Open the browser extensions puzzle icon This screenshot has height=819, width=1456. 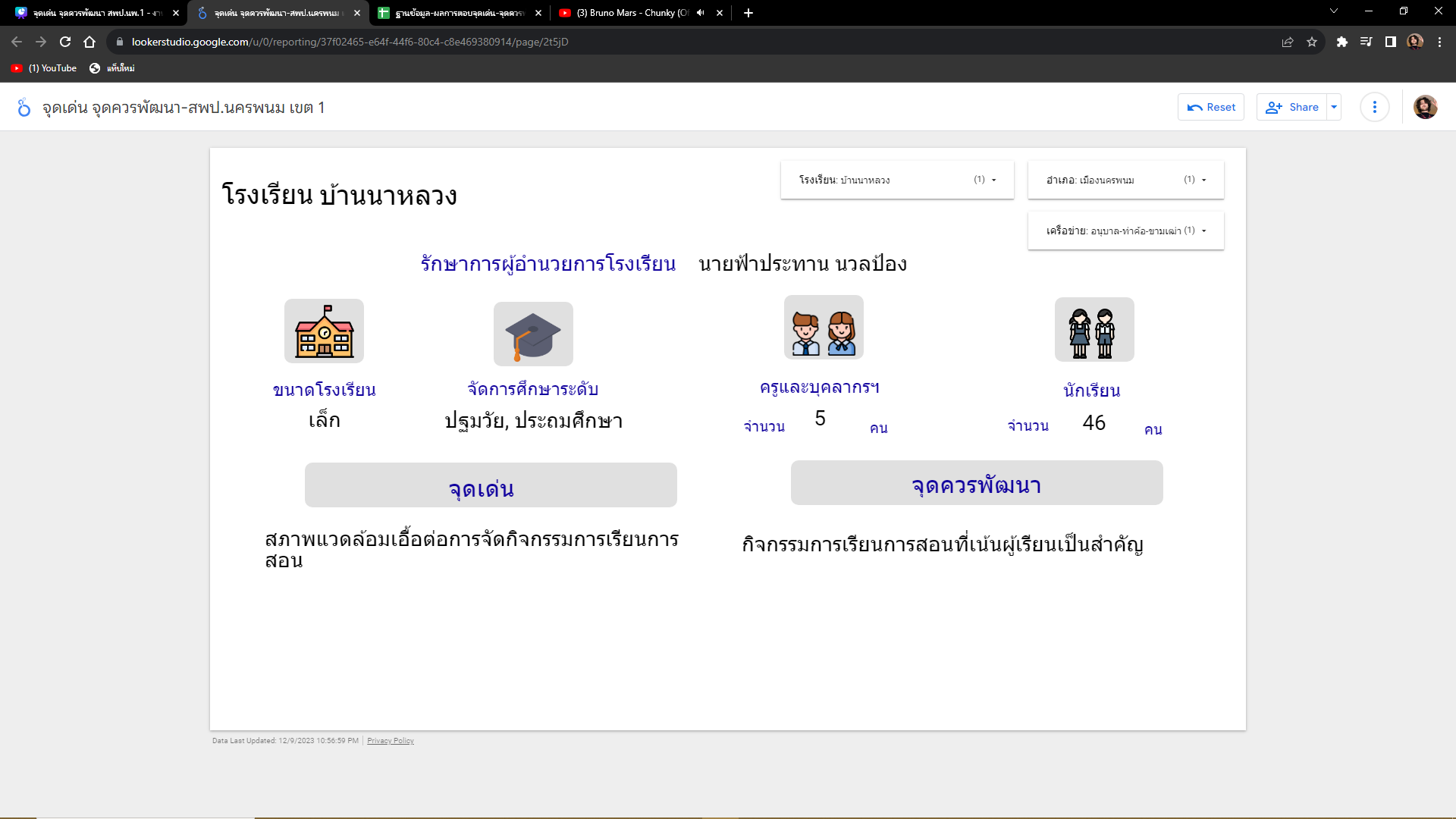coord(1341,42)
